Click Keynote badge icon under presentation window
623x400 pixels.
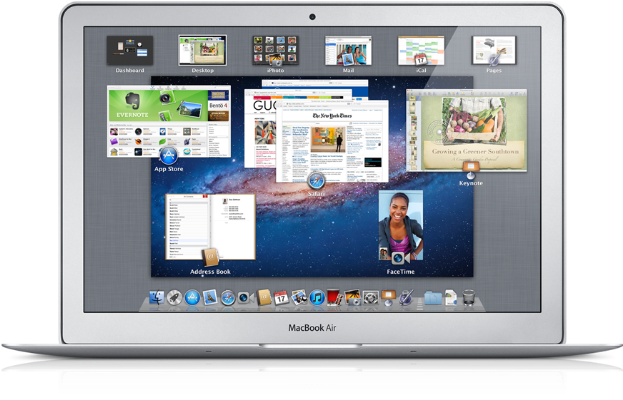471,170
